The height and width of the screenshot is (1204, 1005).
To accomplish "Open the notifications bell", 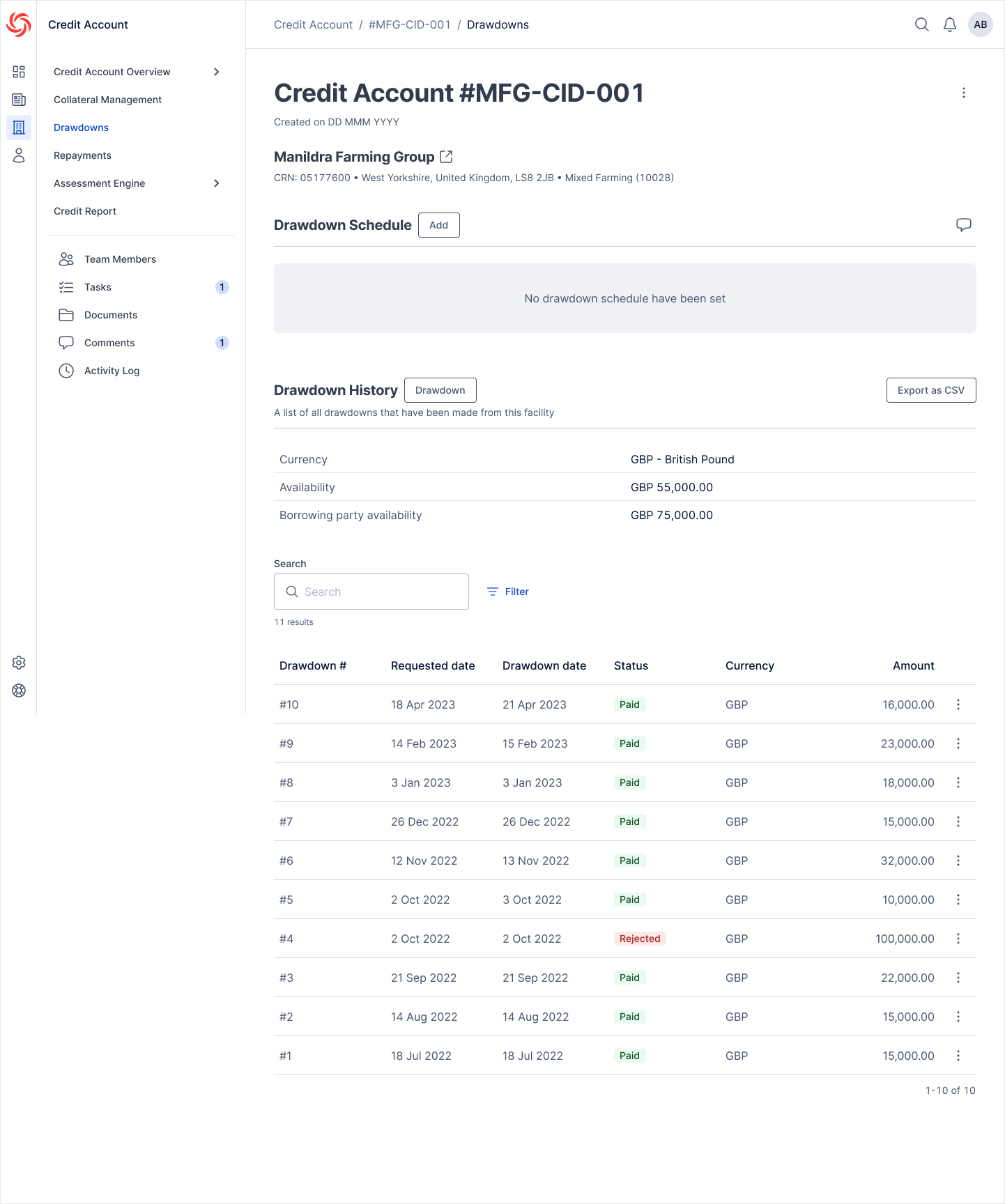I will [949, 24].
